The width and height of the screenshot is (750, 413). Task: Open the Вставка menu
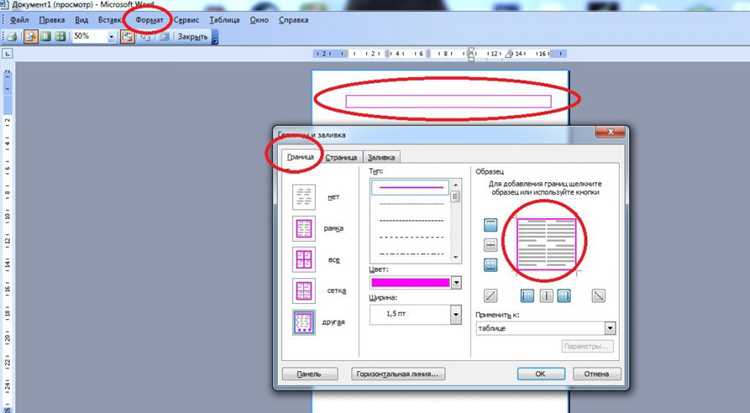(x=110, y=20)
